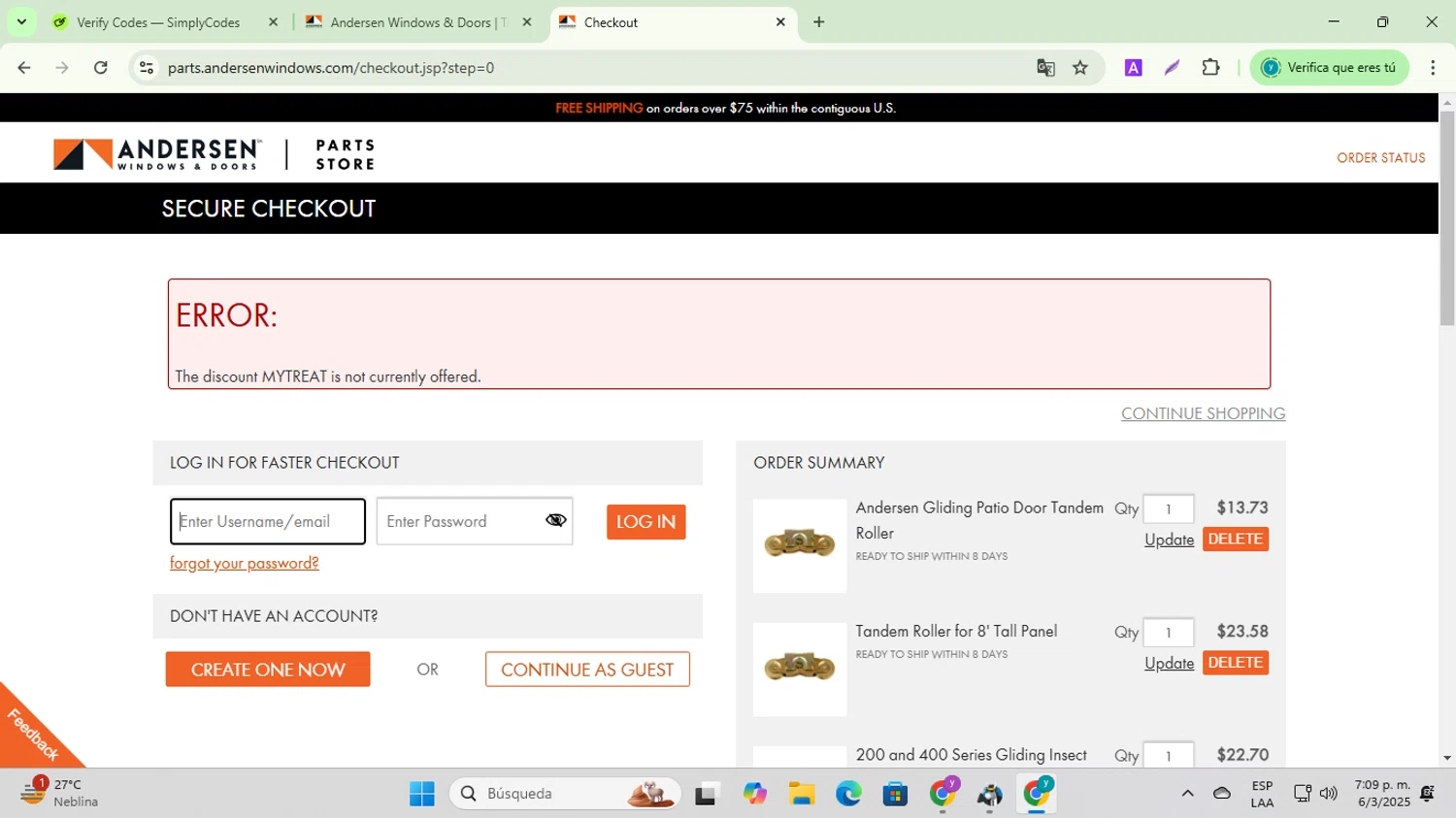Switch to Verify Codes — SimplyCodes tab
Image resolution: width=1456 pixels, height=818 pixels.
(166, 22)
